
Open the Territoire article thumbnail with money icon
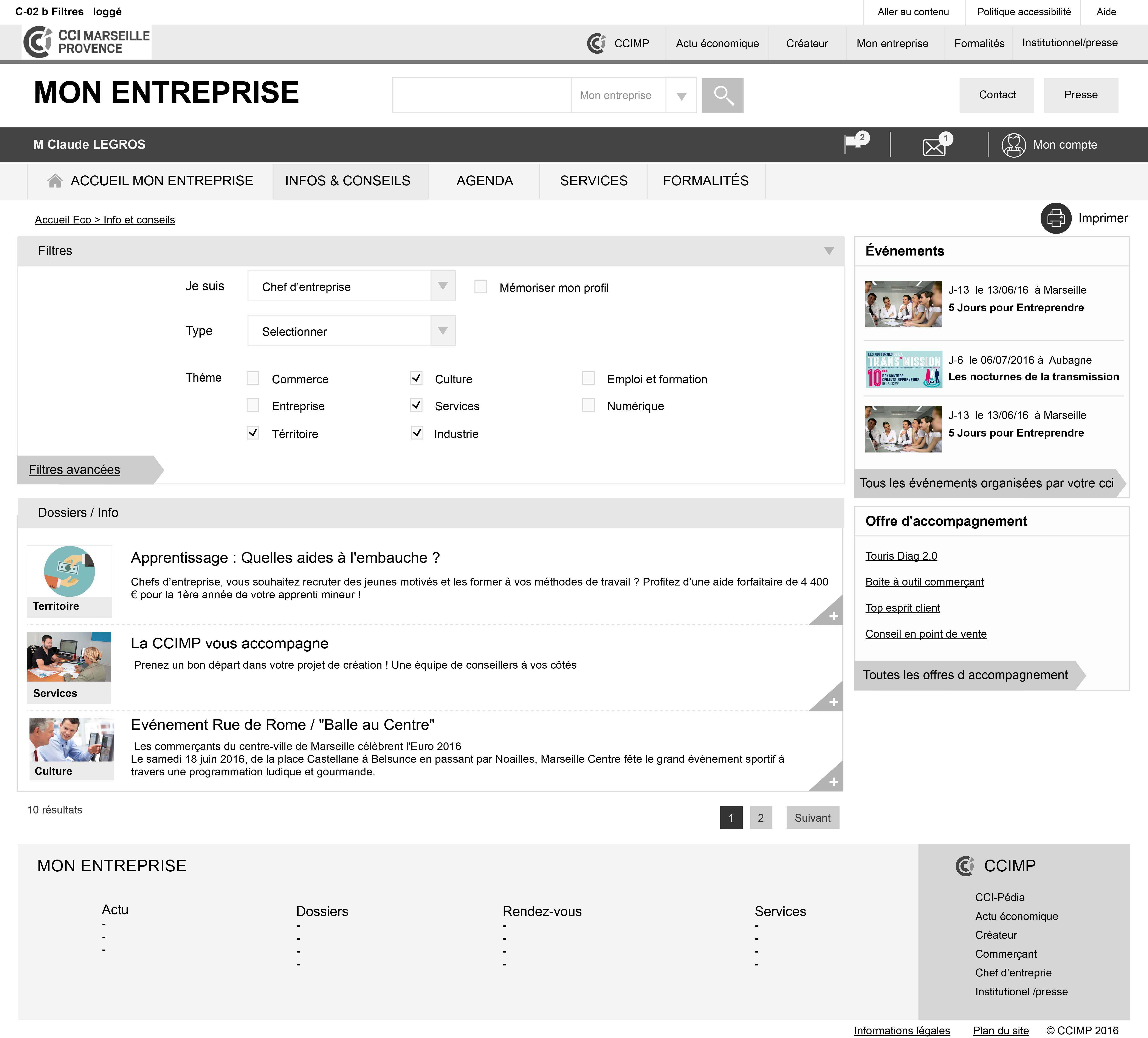point(70,571)
